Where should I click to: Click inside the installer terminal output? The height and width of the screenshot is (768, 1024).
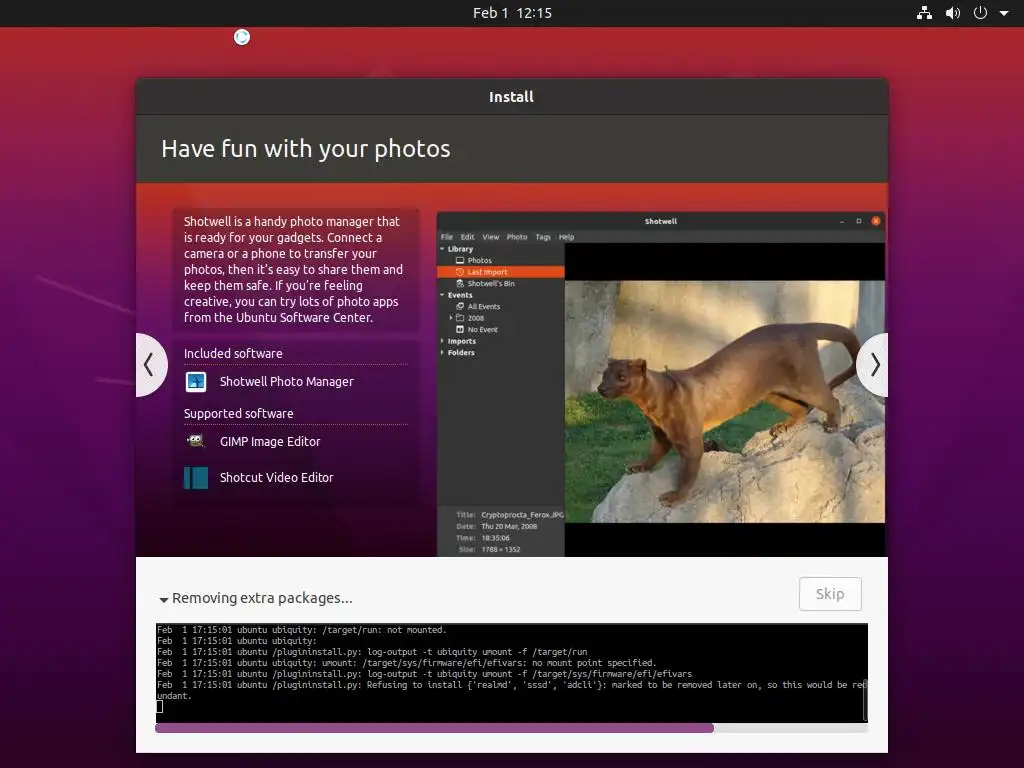tap(509, 673)
